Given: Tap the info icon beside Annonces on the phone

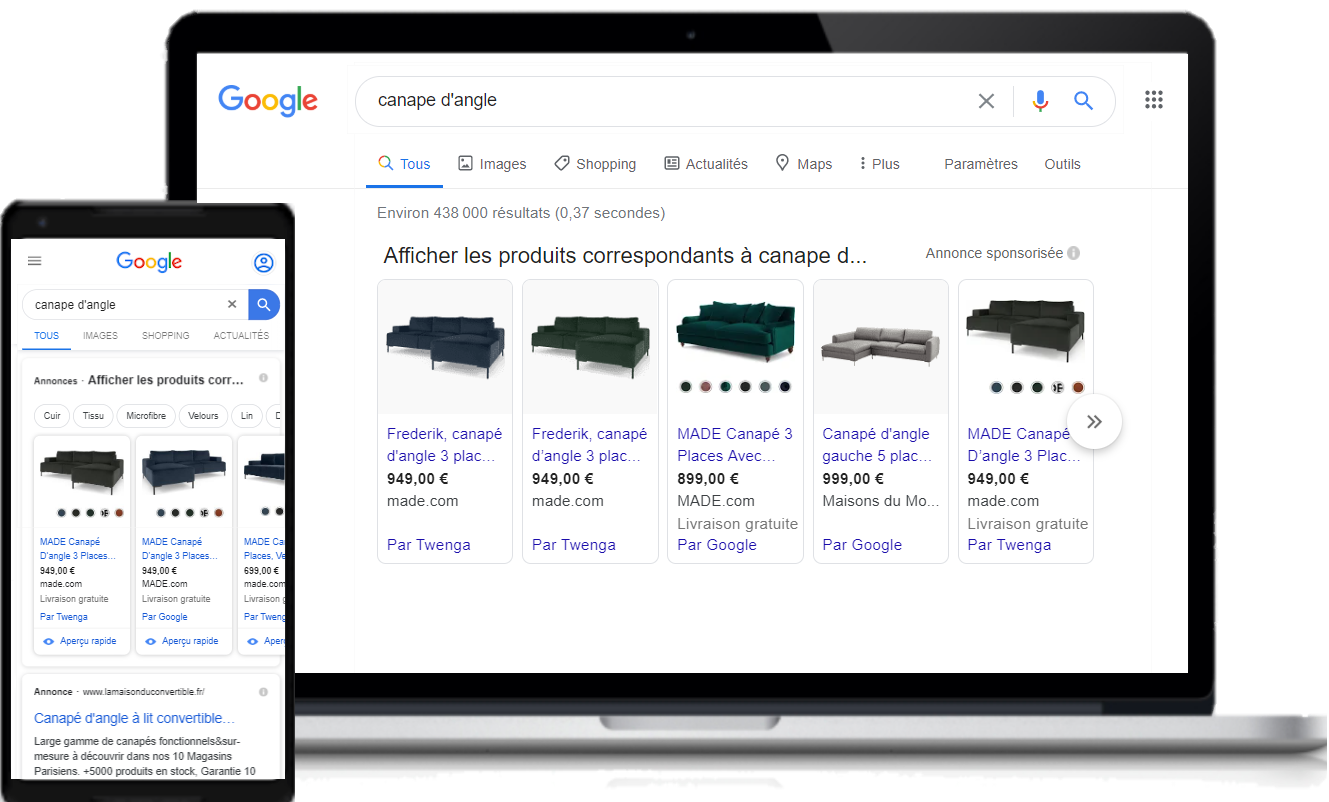Looking at the screenshot, I should coord(263,379).
